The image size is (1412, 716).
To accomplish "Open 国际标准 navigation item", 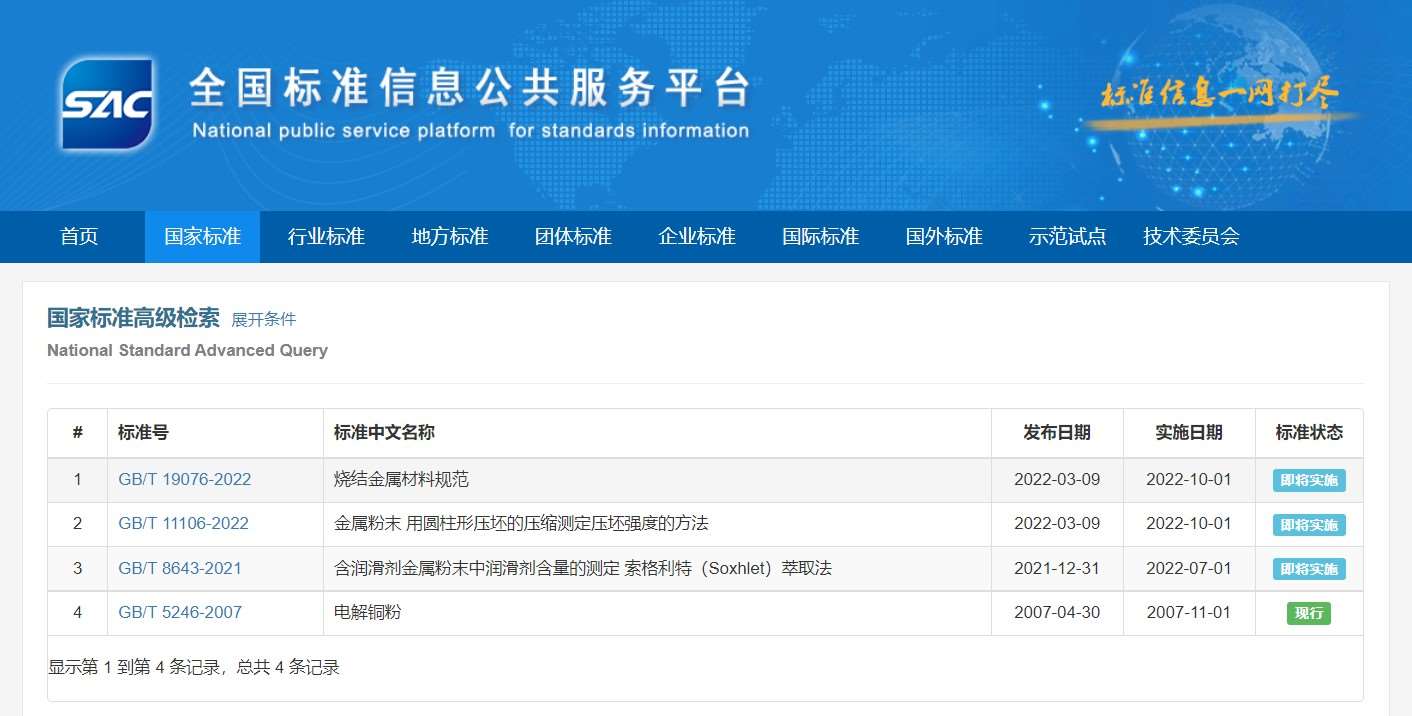I will [820, 237].
